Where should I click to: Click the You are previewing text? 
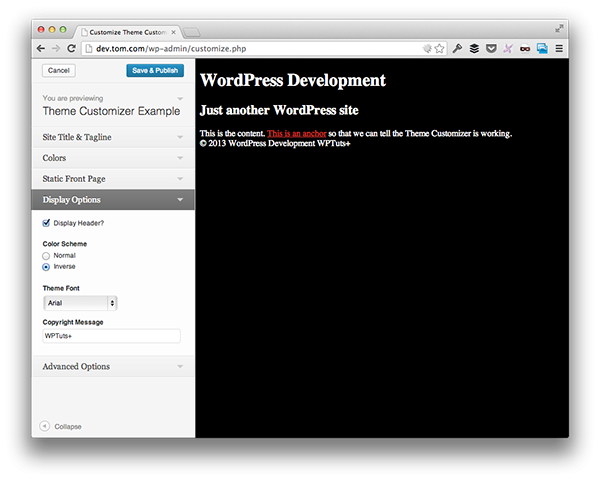tap(73, 98)
